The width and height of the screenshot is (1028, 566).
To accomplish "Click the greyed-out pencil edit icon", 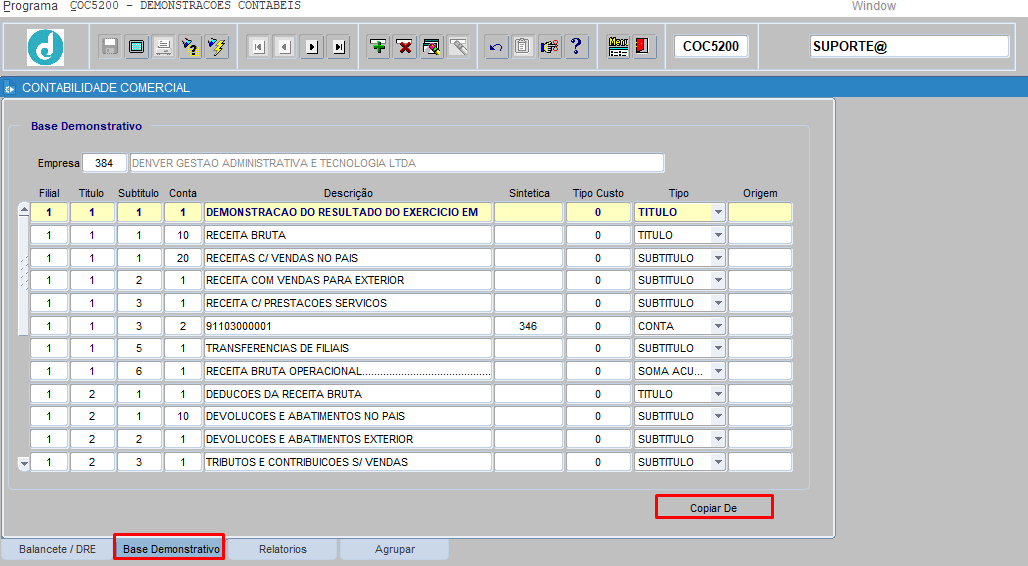I will tap(459, 47).
